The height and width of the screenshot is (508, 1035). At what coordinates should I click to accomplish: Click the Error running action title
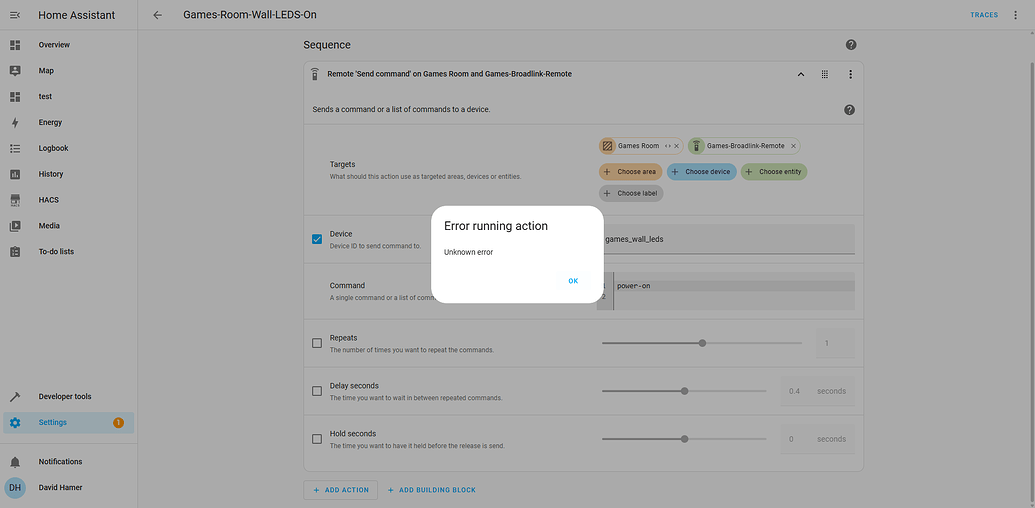496,226
